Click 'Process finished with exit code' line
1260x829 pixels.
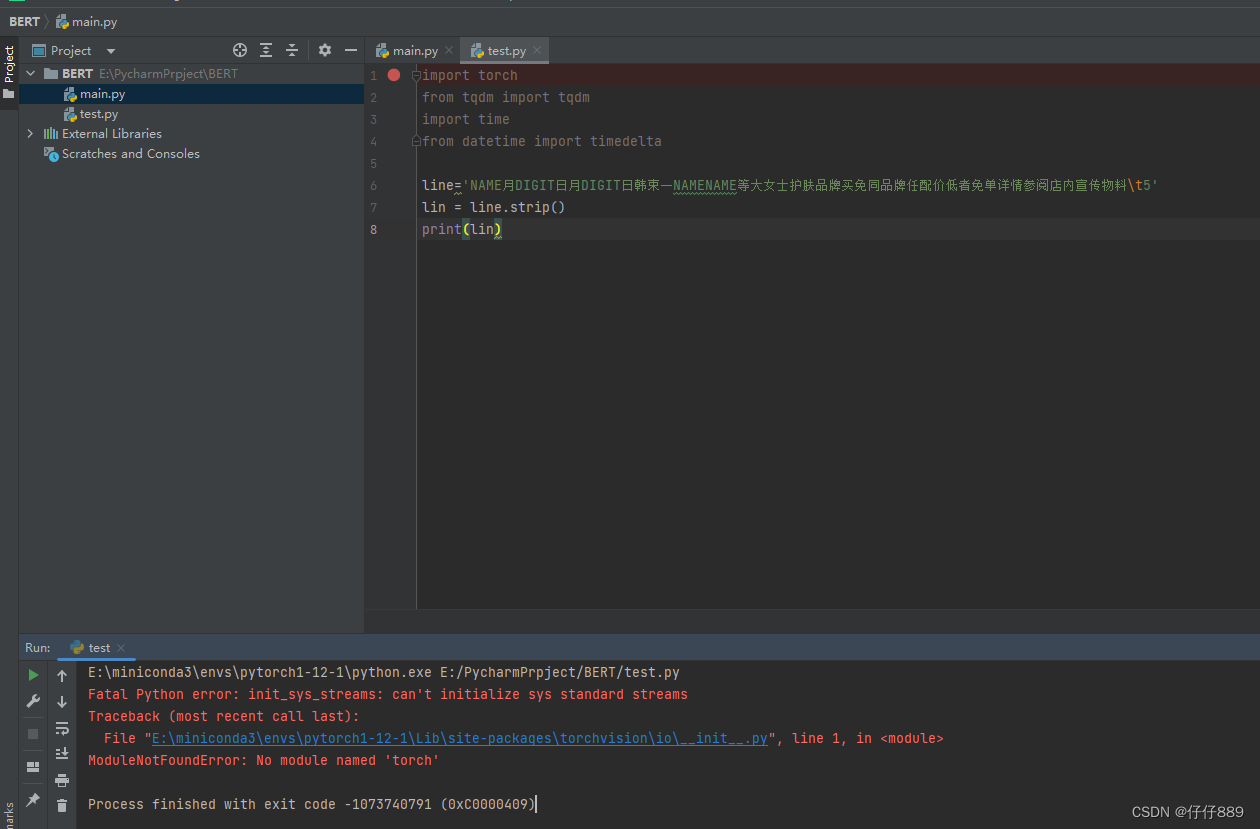(x=312, y=804)
